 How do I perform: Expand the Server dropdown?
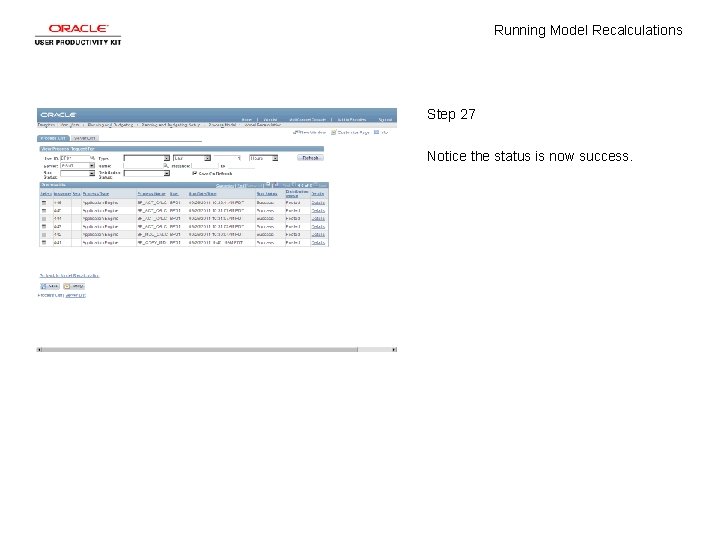point(77,165)
